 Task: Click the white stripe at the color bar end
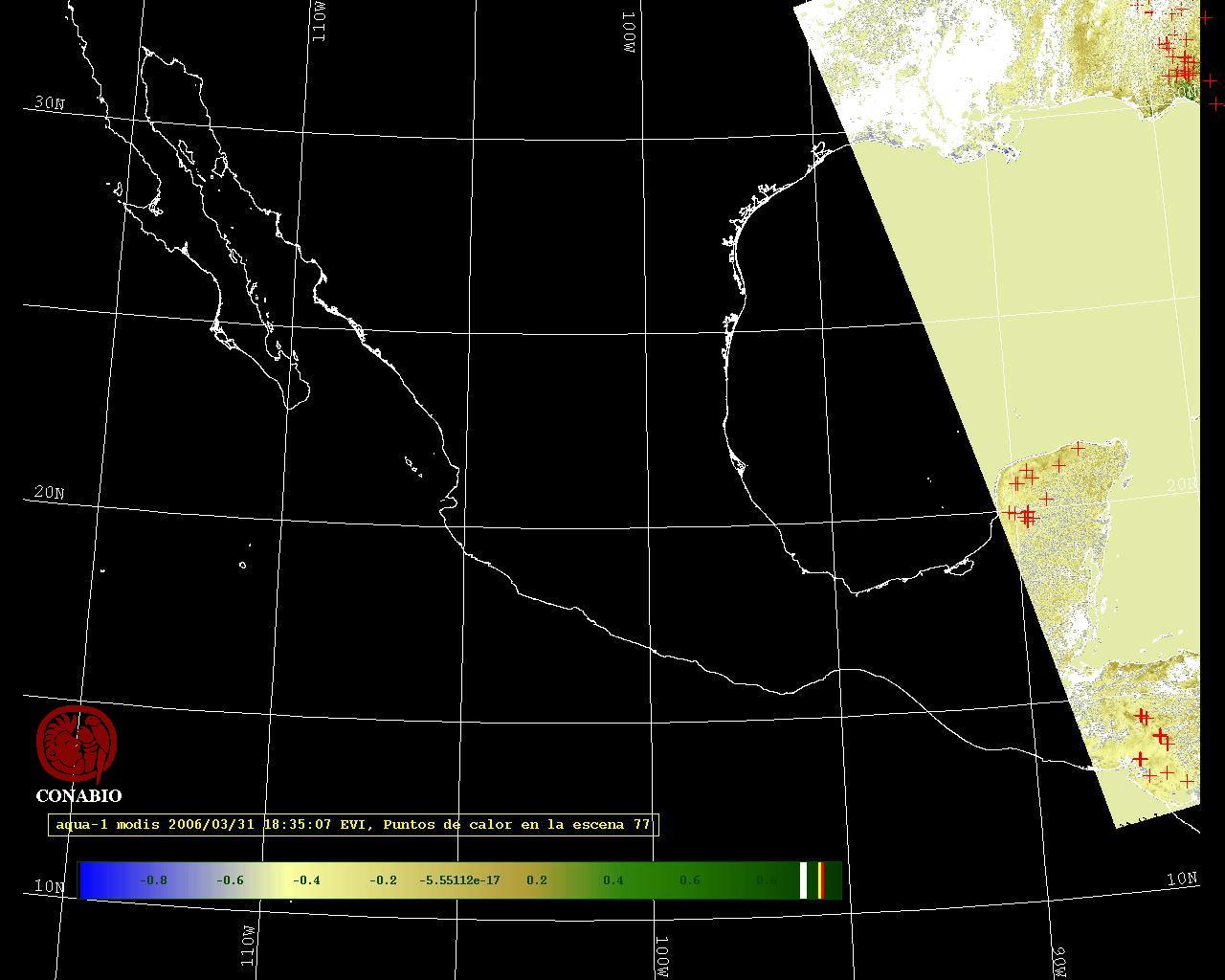(x=804, y=880)
